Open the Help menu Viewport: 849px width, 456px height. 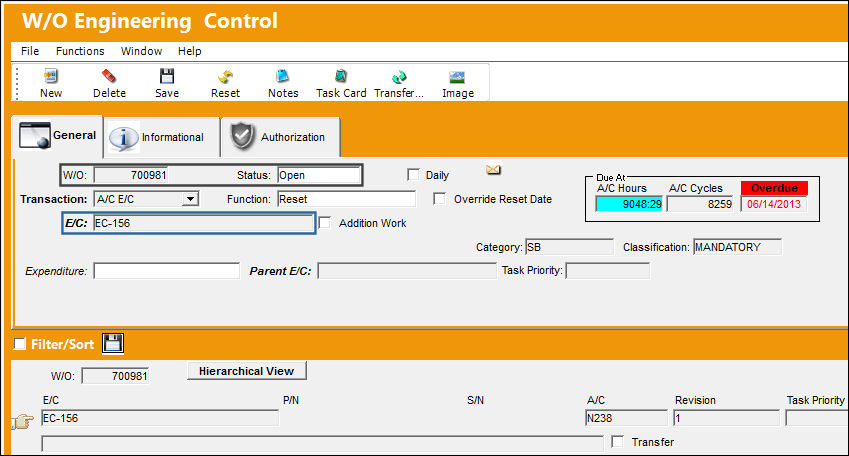(x=190, y=51)
